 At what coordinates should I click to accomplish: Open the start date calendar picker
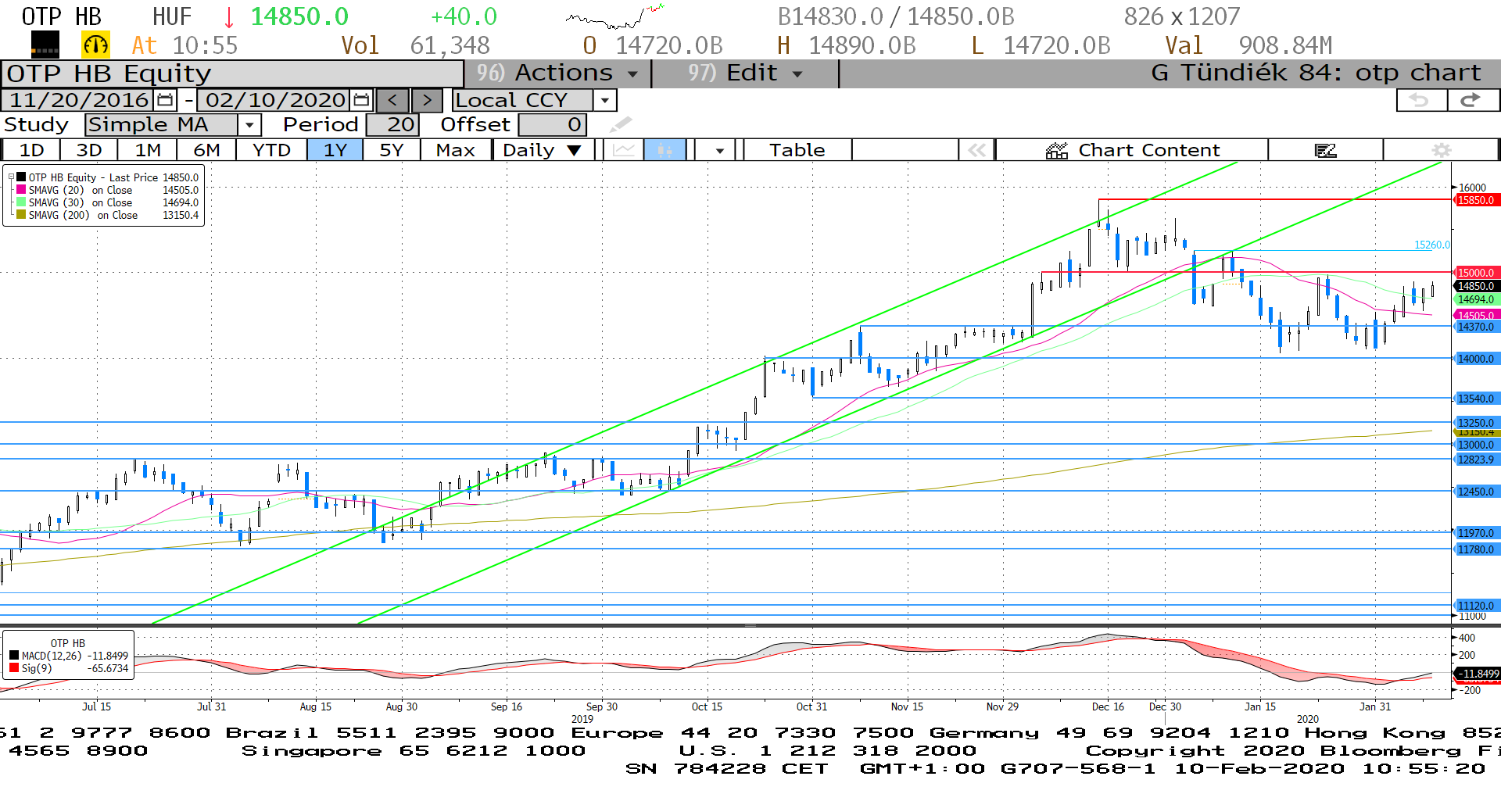point(165,100)
